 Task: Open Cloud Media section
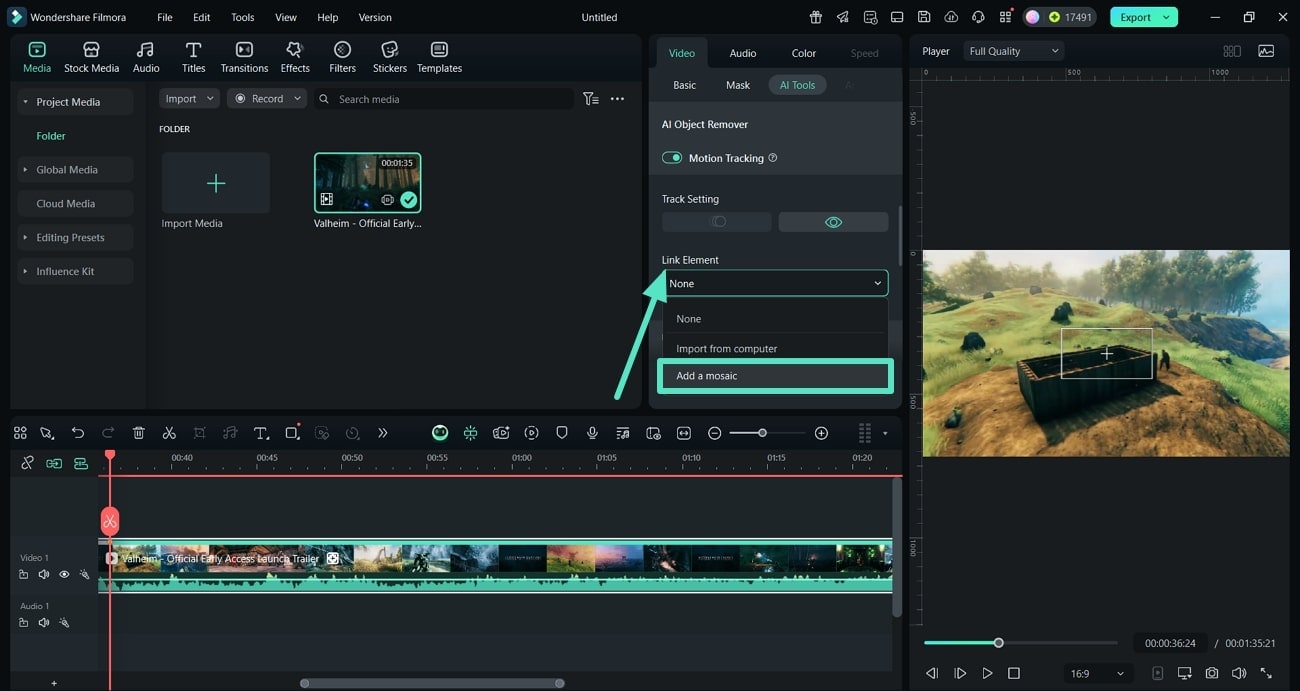coord(75,204)
